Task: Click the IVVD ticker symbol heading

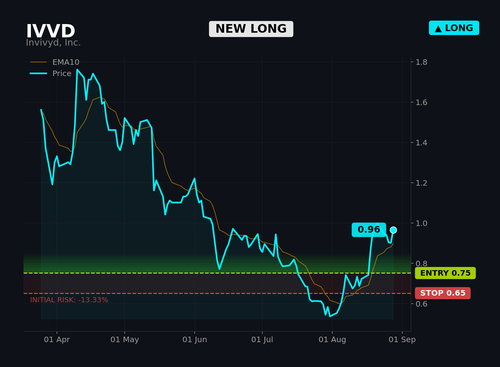Action: 50,31
